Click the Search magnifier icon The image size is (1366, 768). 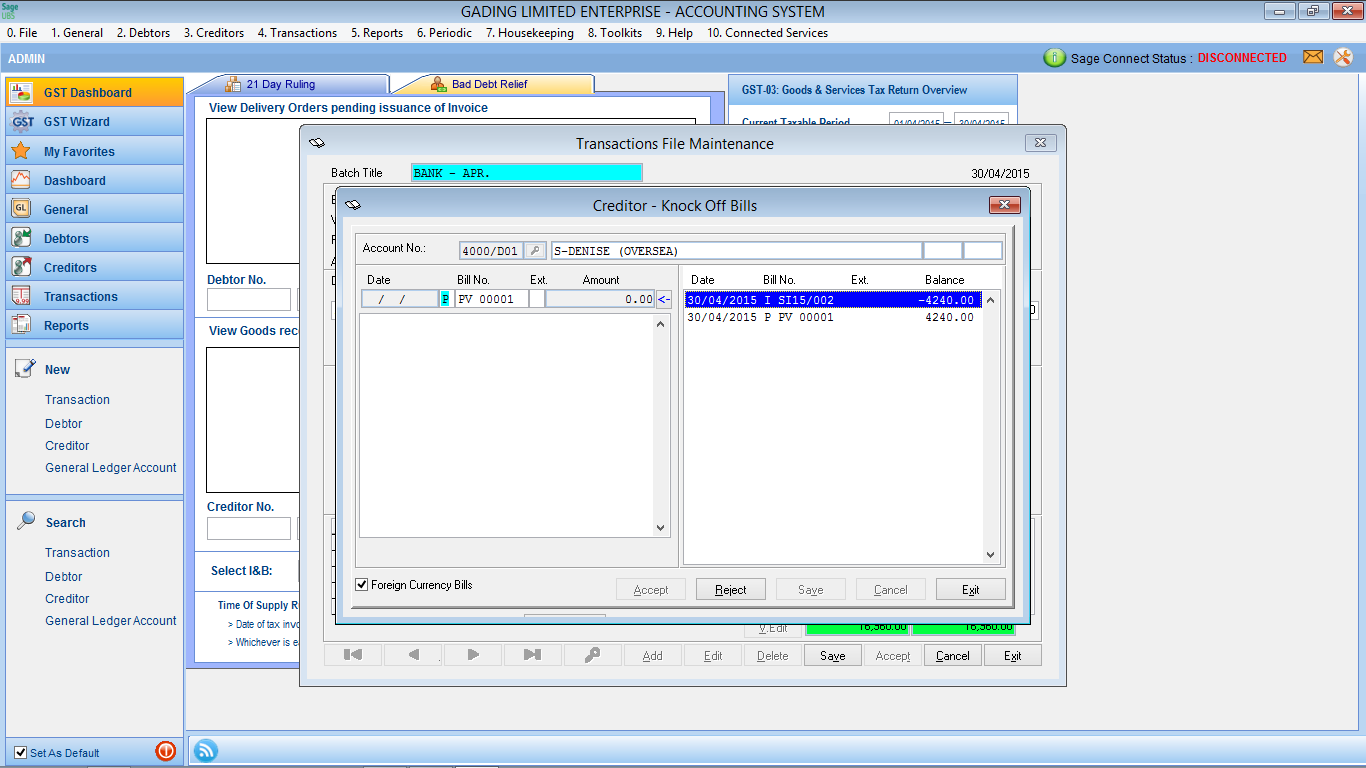(x=25, y=521)
